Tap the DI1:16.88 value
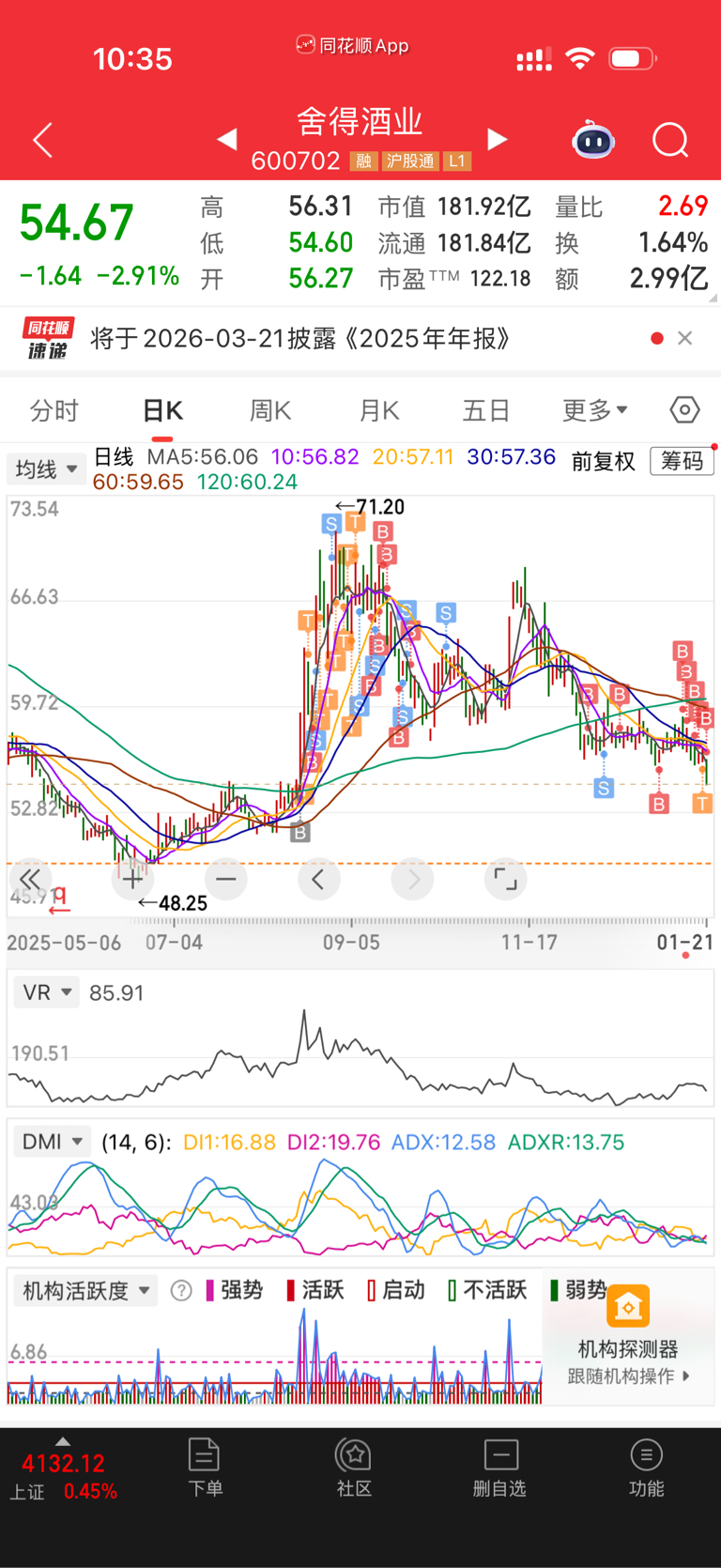The height and width of the screenshot is (1568, 721). [229, 1142]
